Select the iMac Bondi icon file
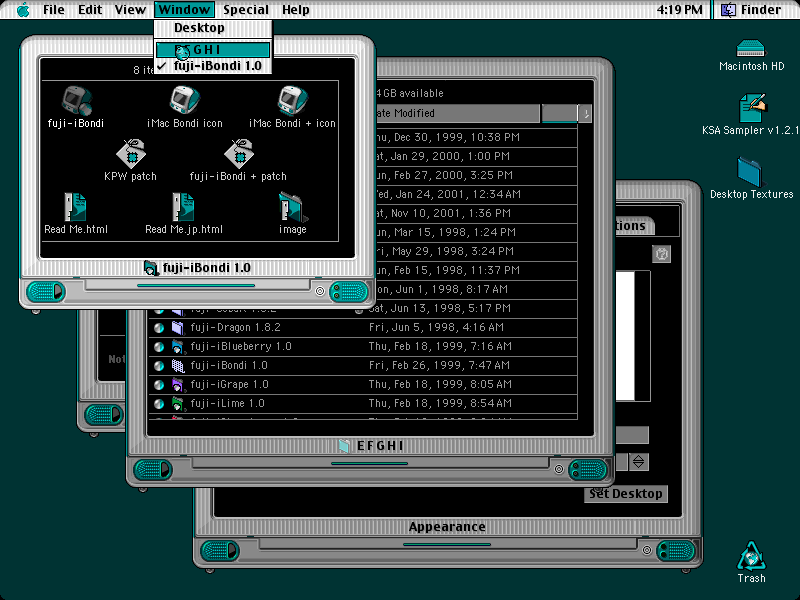The width and height of the screenshot is (800, 600). [x=185, y=100]
